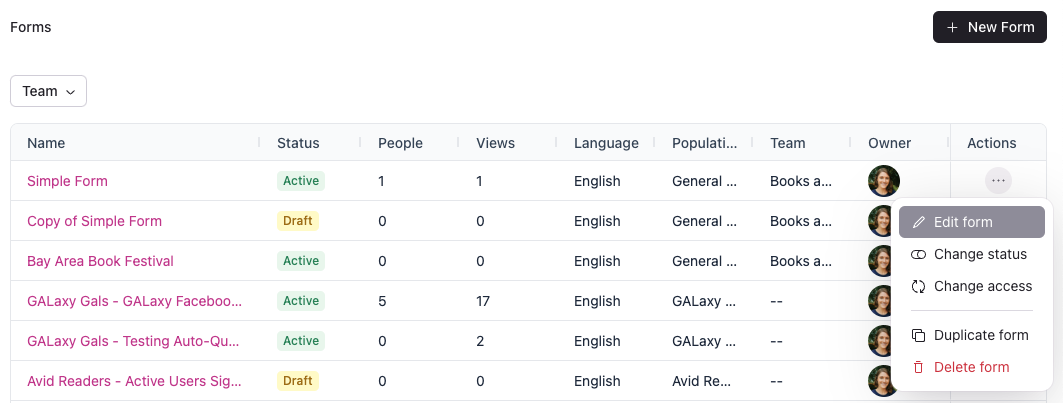Select Duplicate form menu entry
Image resolution: width=1063 pixels, height=403 pixels.
pos(980,335)
